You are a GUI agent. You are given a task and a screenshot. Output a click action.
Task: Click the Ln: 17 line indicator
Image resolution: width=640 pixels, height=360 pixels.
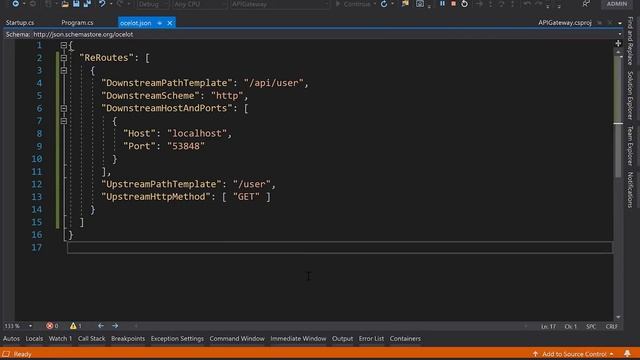548,327
